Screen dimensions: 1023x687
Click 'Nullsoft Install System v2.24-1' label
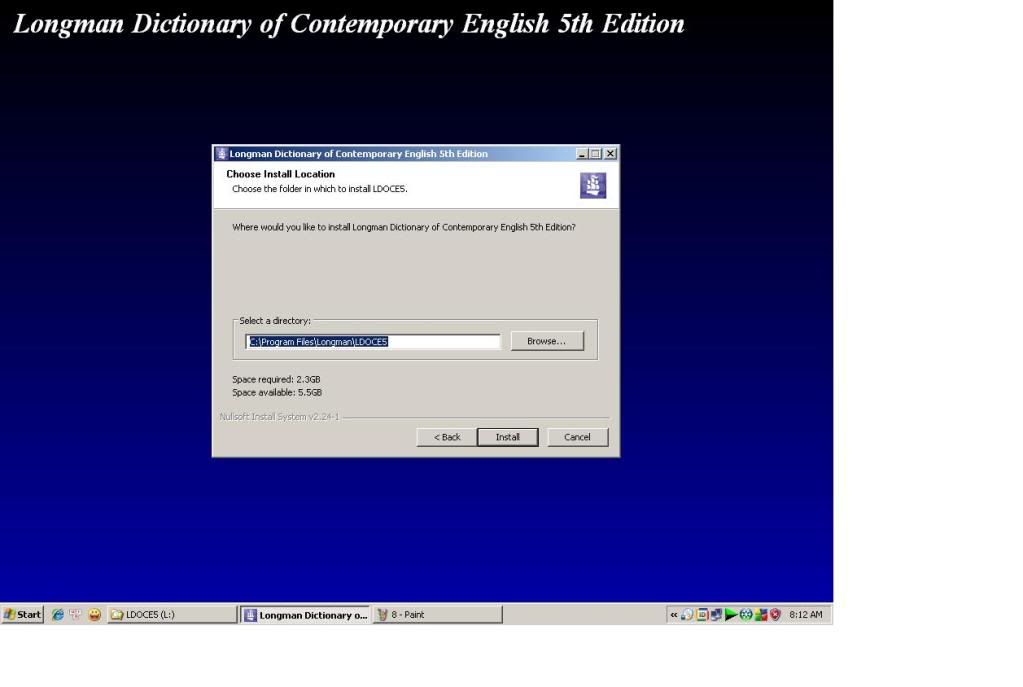(279, 417)
